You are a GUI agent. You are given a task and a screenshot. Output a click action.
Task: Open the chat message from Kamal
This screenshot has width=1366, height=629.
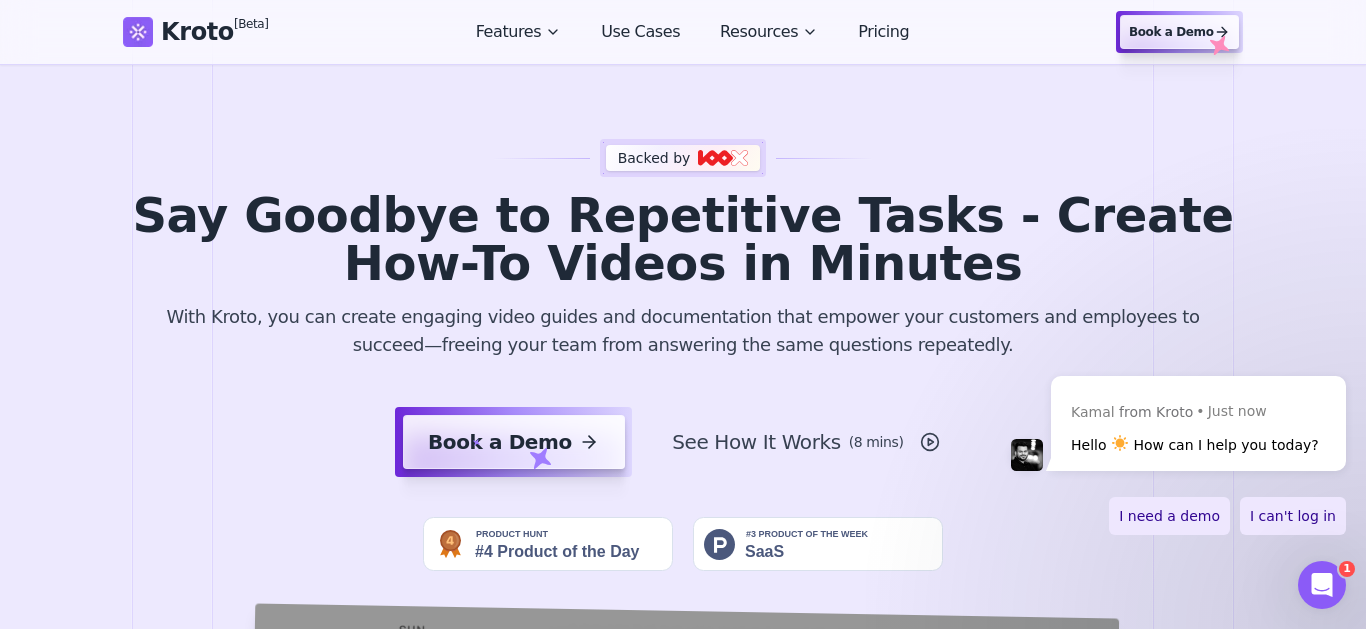(1198, 424)
